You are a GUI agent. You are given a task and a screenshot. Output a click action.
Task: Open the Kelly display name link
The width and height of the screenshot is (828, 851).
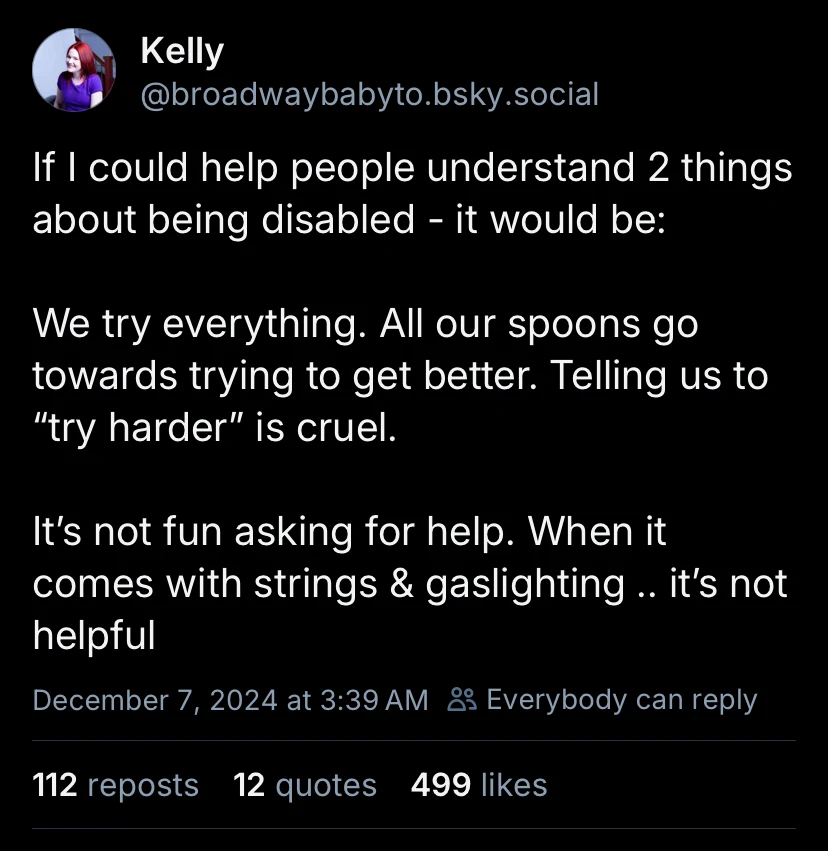pyautogui.click(x=182, y=52)
